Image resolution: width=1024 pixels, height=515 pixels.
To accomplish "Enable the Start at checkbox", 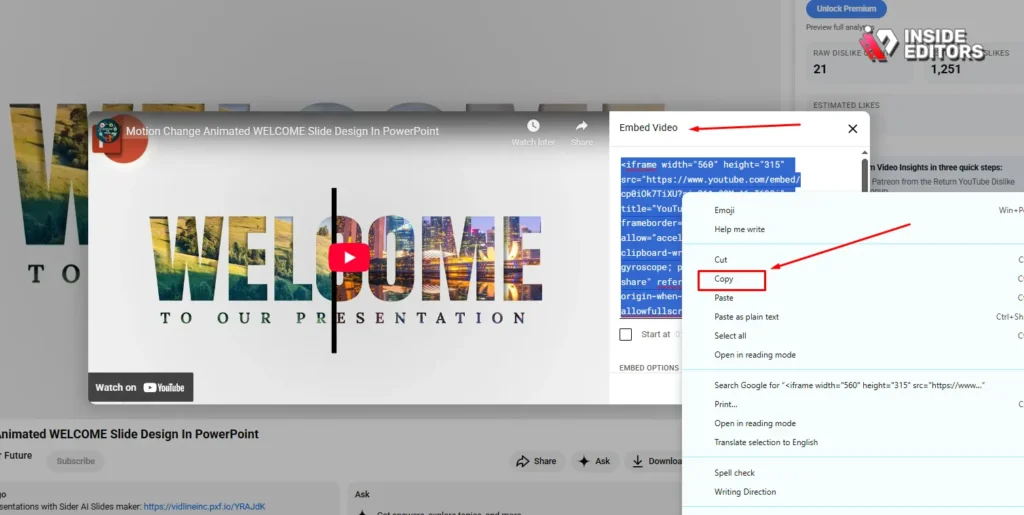I will tap(626, 334).
